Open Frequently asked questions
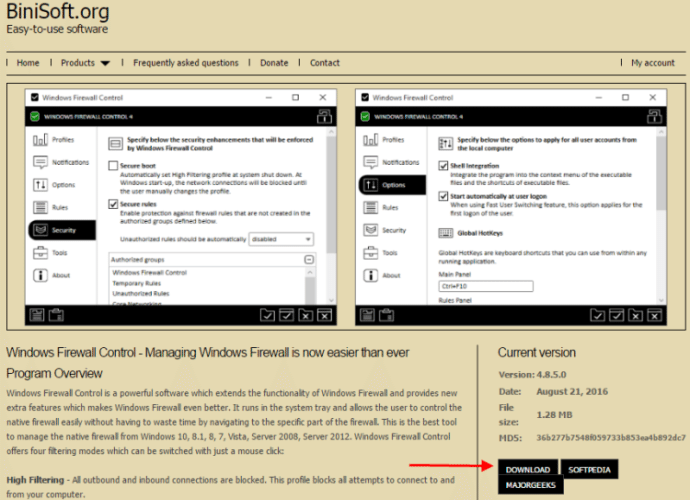 pos(186,63)
